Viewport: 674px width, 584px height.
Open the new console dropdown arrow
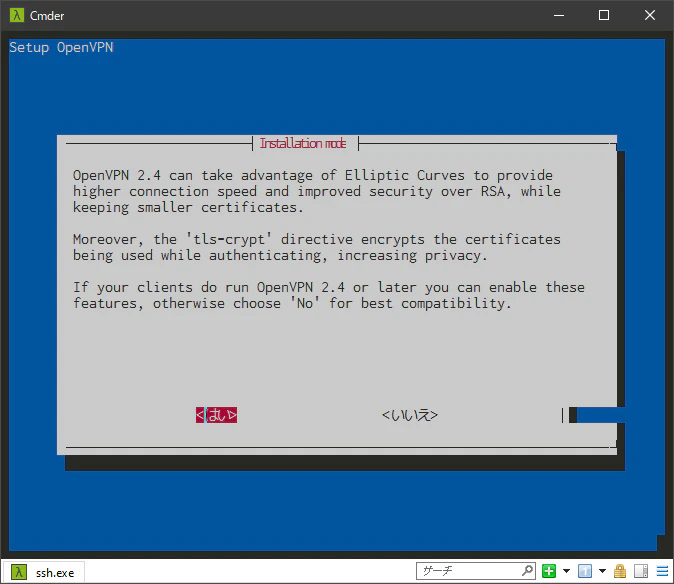click(x=566, y=571)
